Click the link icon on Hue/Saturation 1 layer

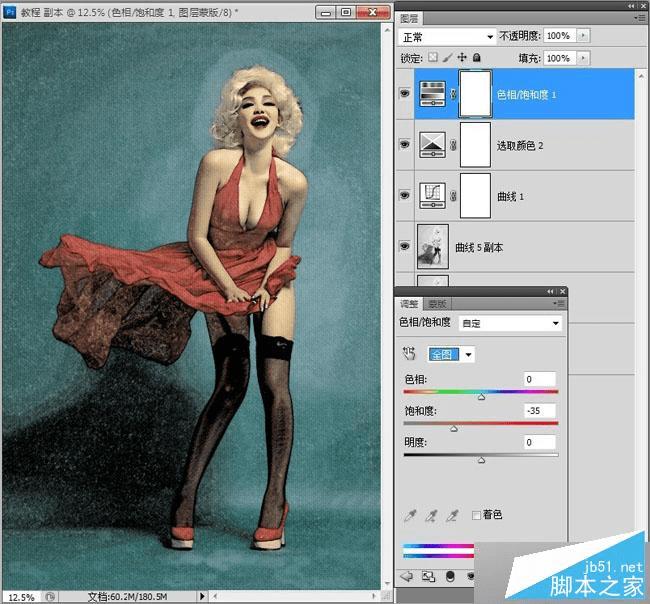[x=453, y=94]
